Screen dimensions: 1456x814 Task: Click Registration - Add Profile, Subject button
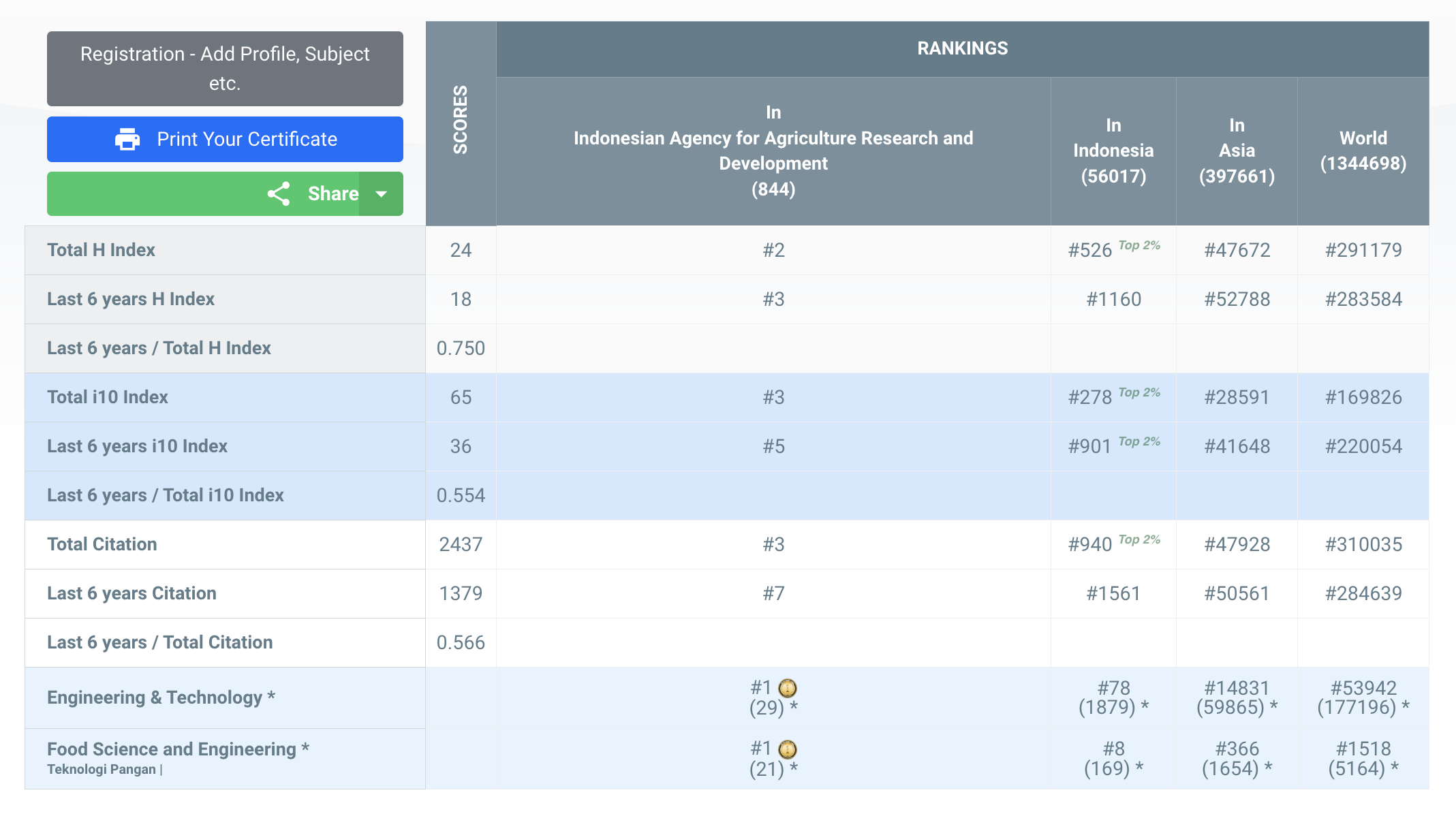pyautogui.click(x=225, y=69)
